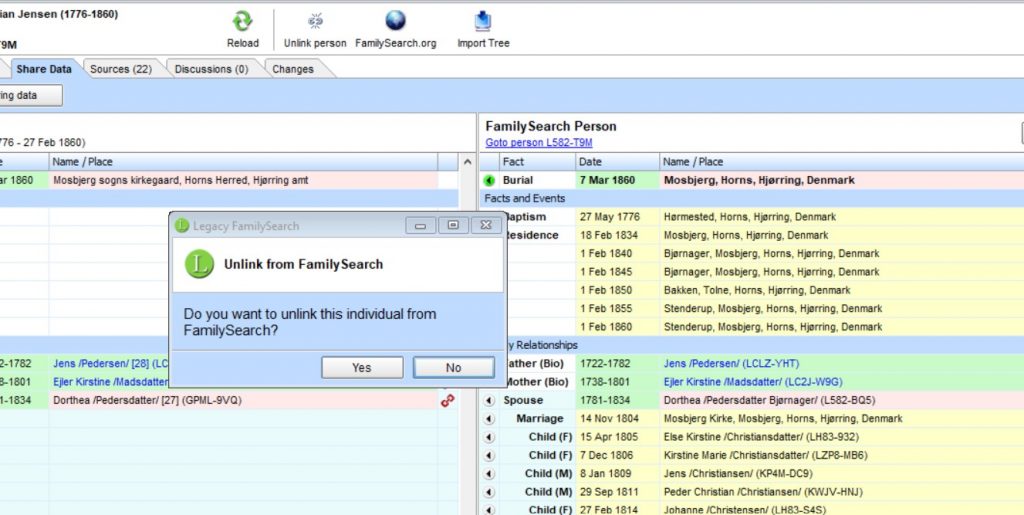Select Baptism date 27 May 1776
This screenshot has height=515, width=1024.
tap(609, 217)
